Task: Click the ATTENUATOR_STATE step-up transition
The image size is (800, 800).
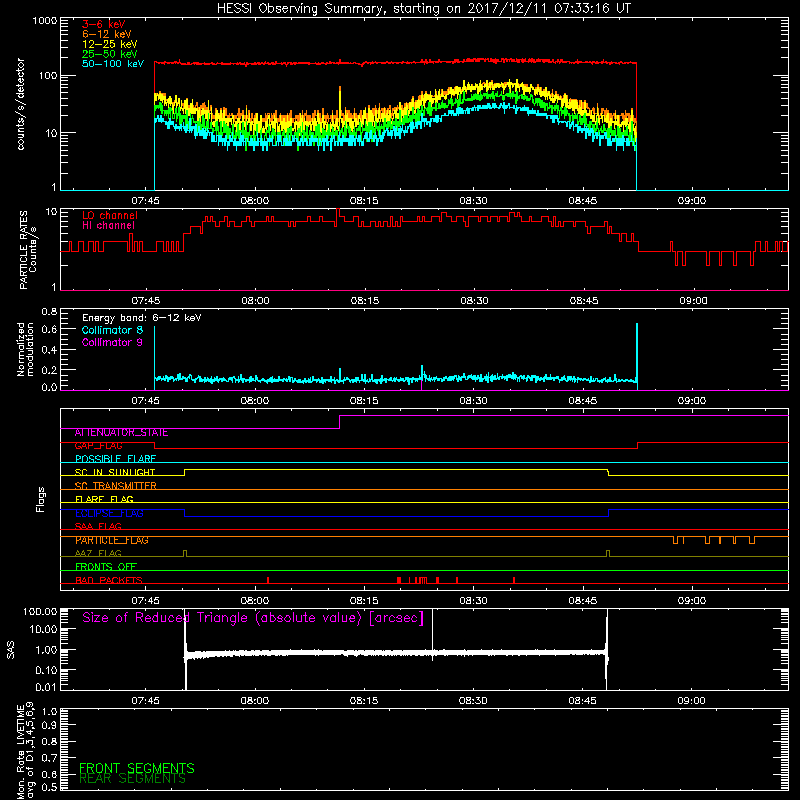Action: (340, 422)
